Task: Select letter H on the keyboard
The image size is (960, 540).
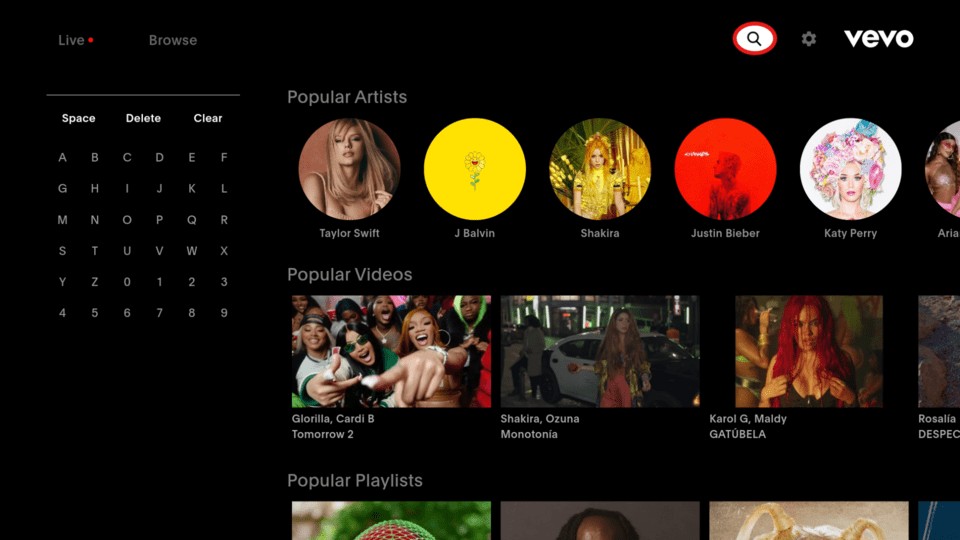Action: [x=94, y=189]
